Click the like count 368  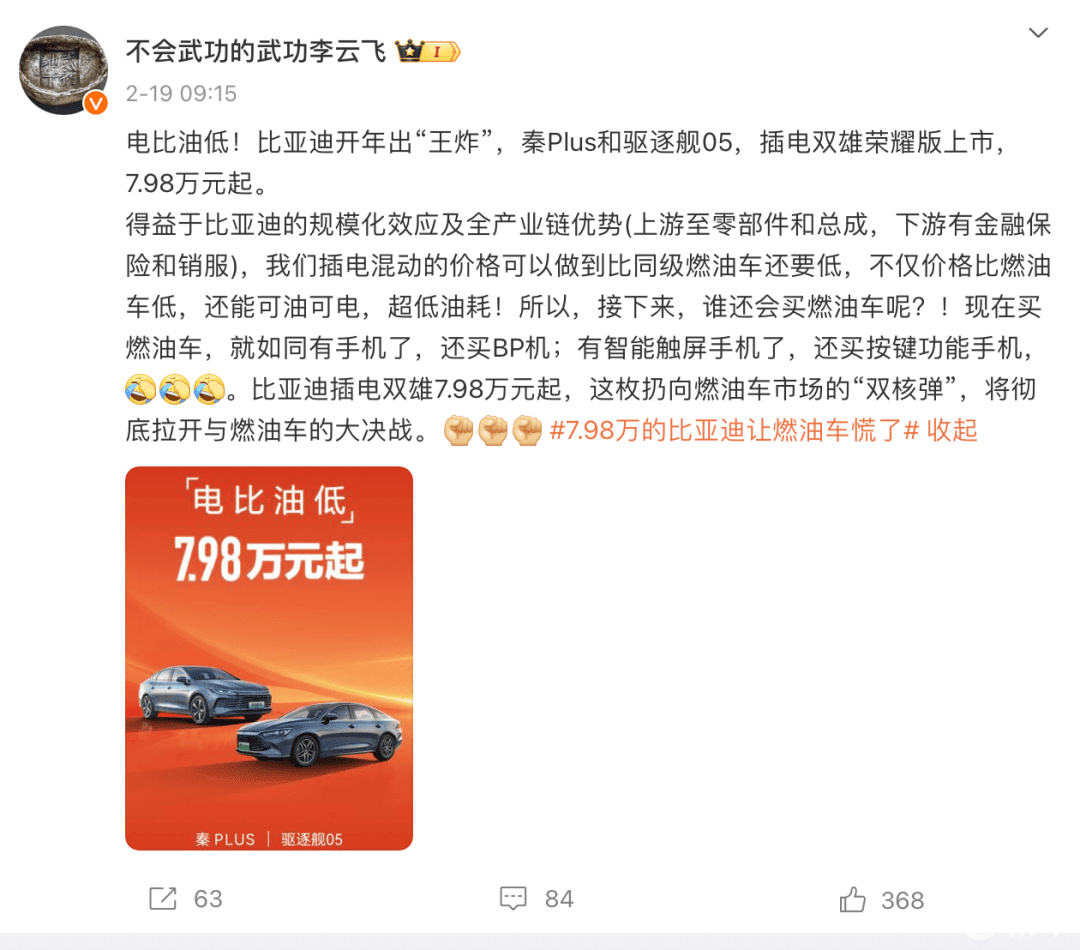(903, 900)
